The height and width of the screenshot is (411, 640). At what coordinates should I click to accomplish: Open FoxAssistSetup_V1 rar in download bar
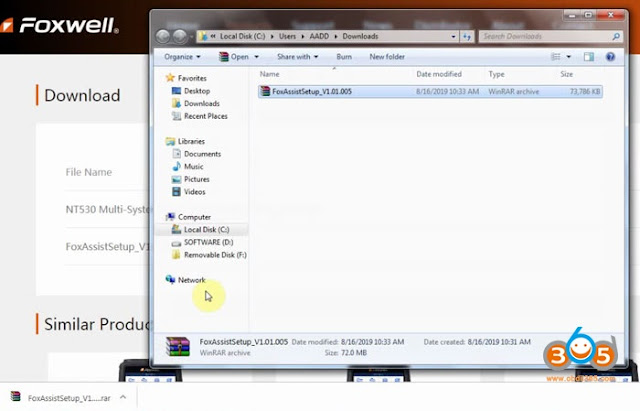tap(69, 398)
